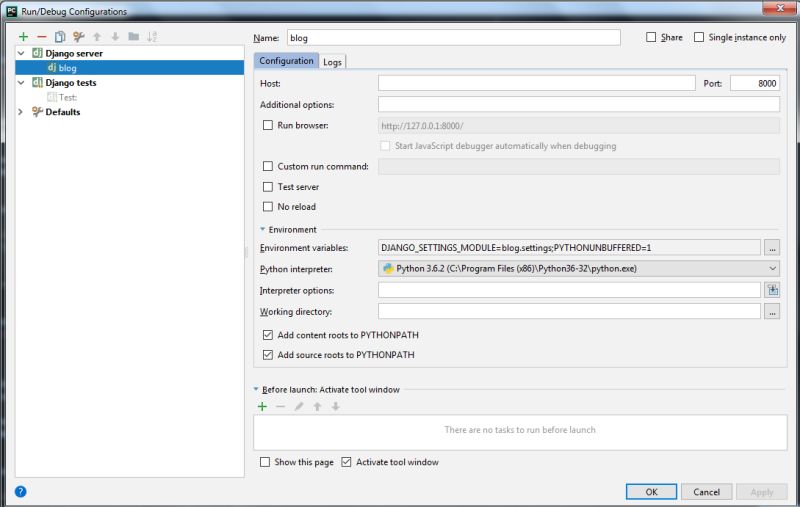Viewport: 800px width, 507px height.
Task: Add a before launch task with the plus icon
Action: (262, 407)
